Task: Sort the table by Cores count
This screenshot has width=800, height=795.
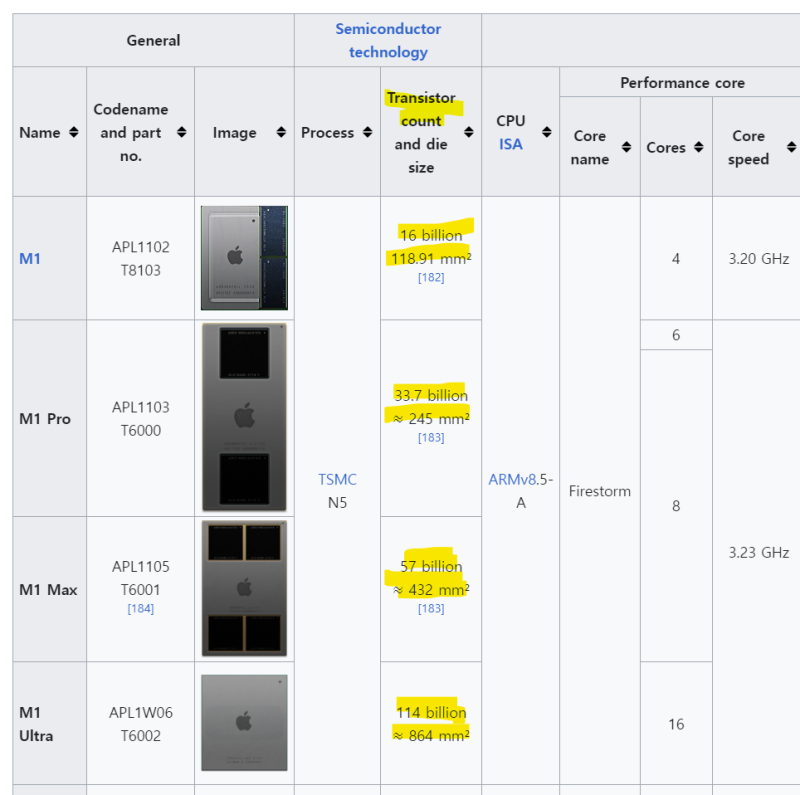Action: [x=700, y=147]
